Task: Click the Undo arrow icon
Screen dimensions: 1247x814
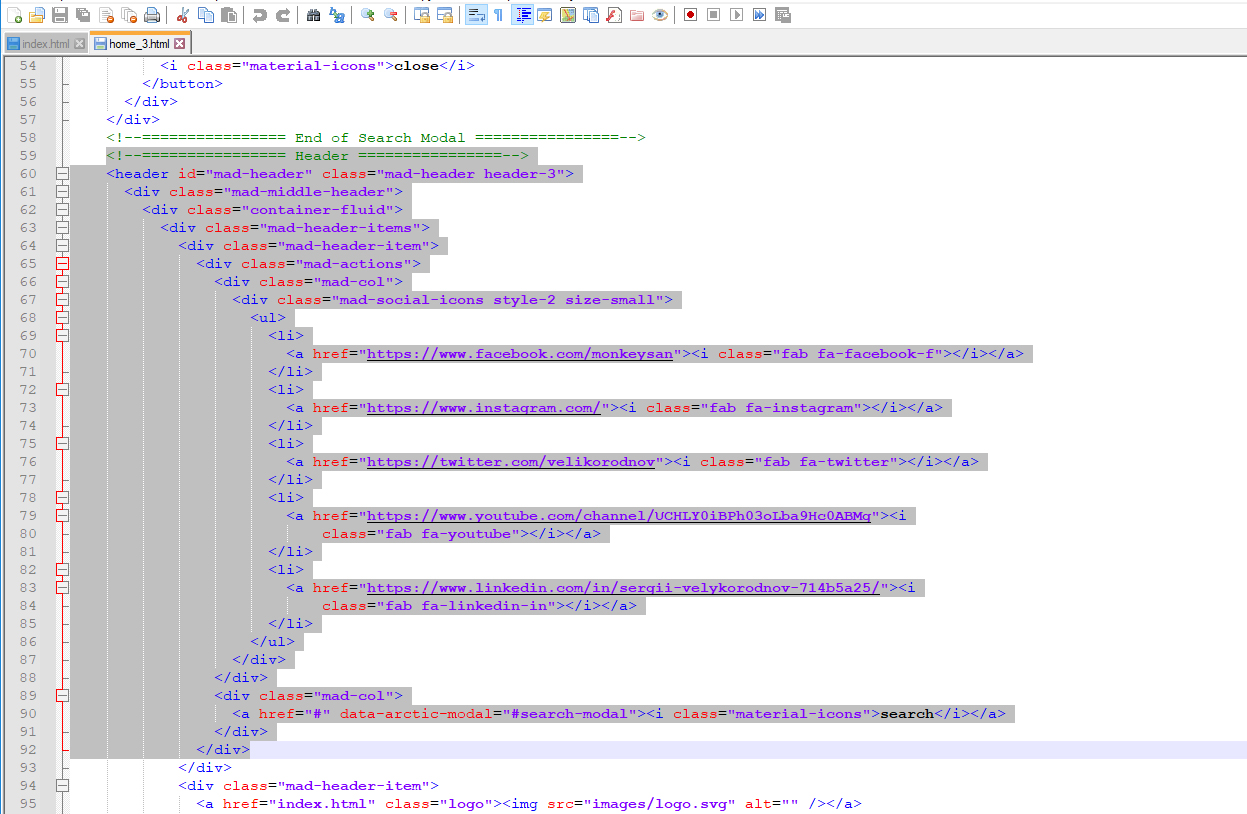Action: pyautogui.click(x=260, y=15)
